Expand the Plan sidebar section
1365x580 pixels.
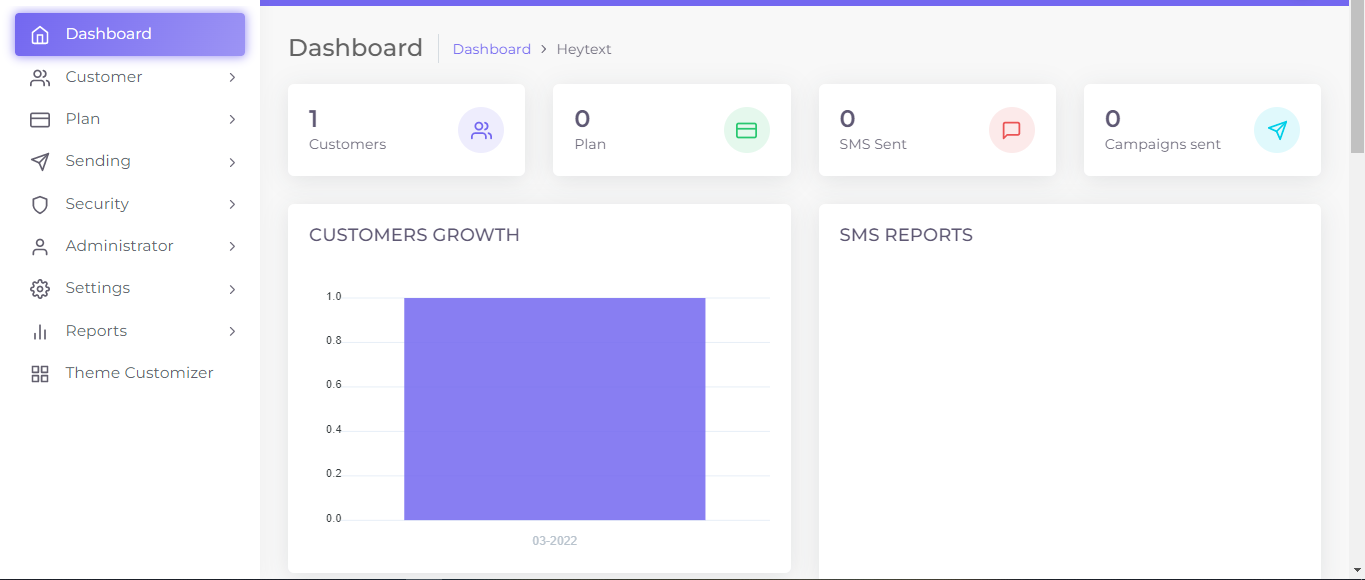click(232, 119)
